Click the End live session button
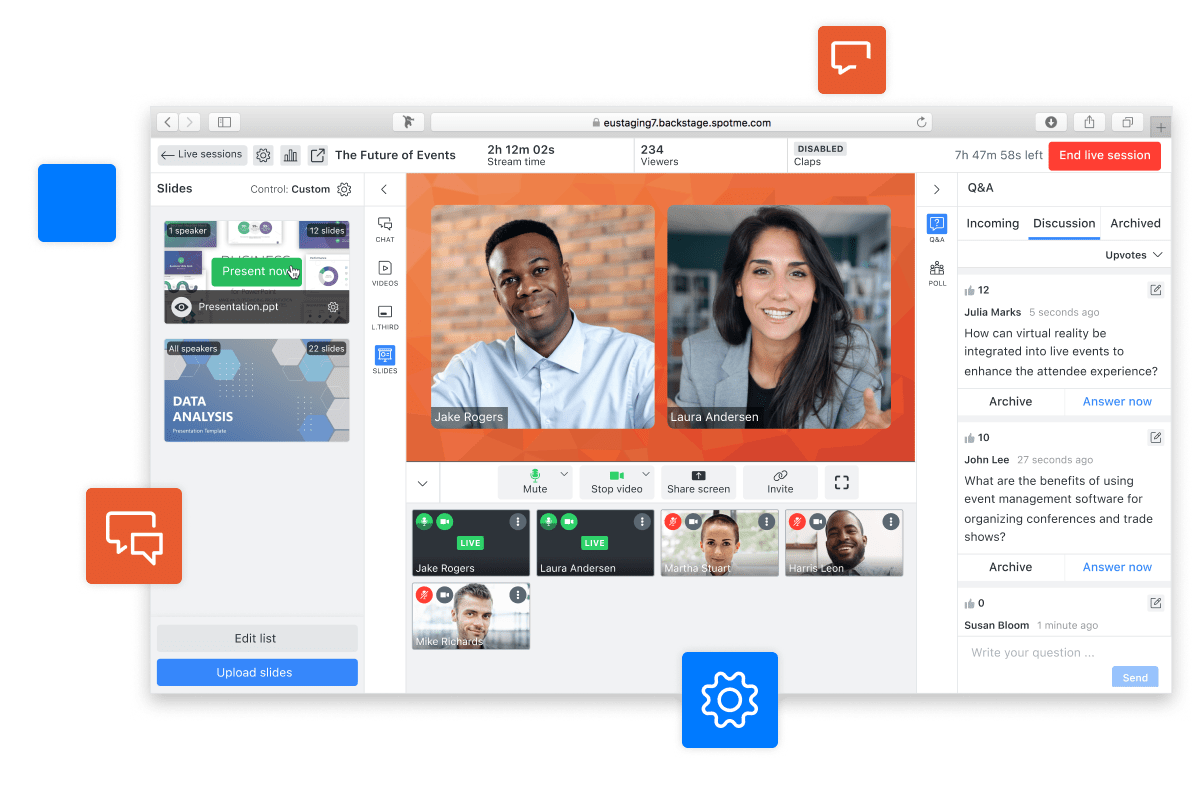The image size is (1200, 800). coord(1104,155)
